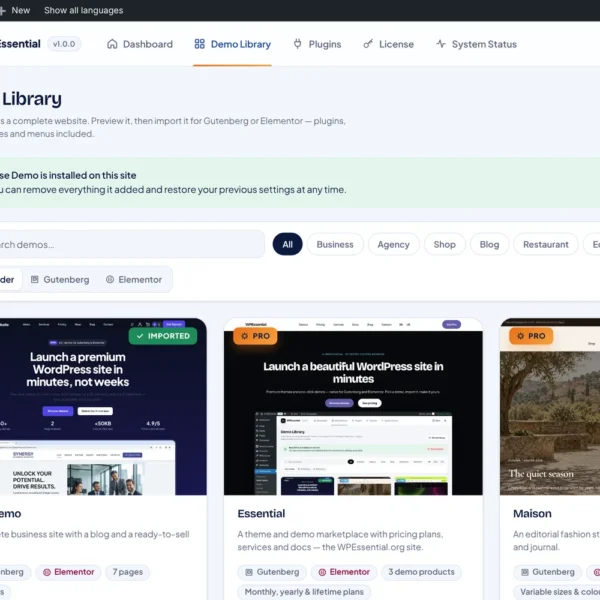
Task: Click Gutenberg icon in Essential card tag
Action: click(x=249, y=572)
